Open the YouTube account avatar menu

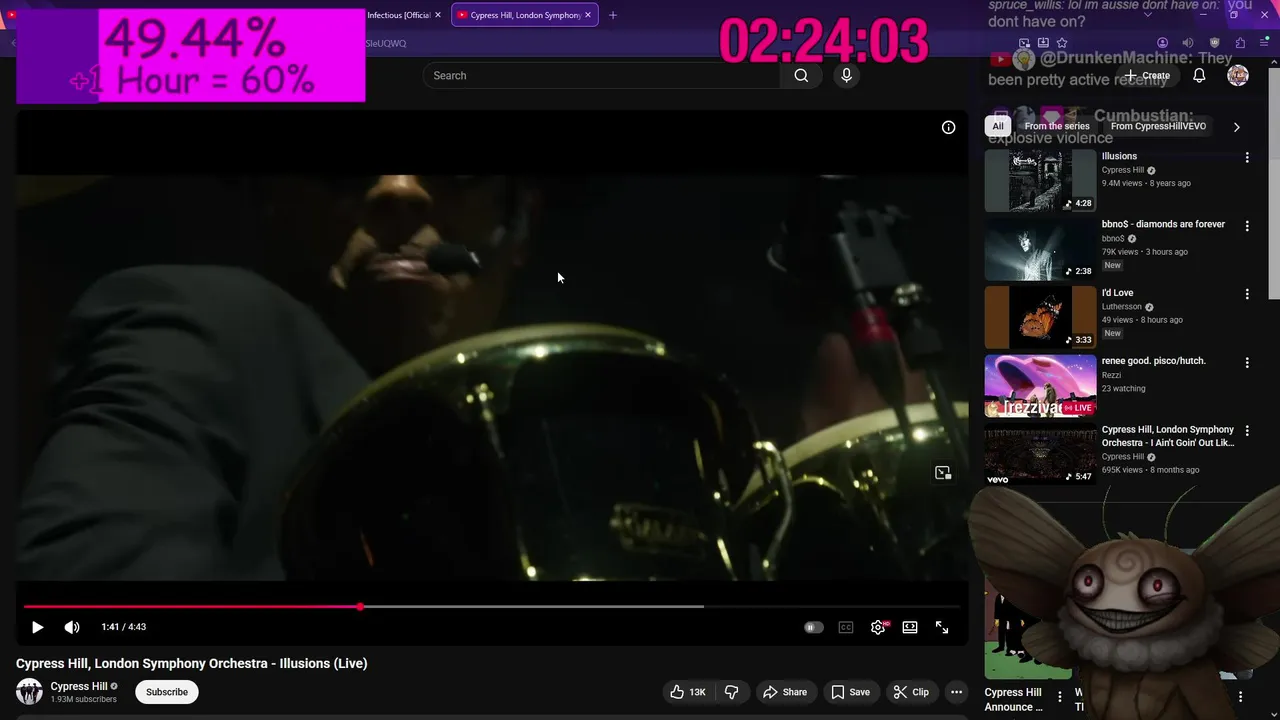pos(1238,76)
